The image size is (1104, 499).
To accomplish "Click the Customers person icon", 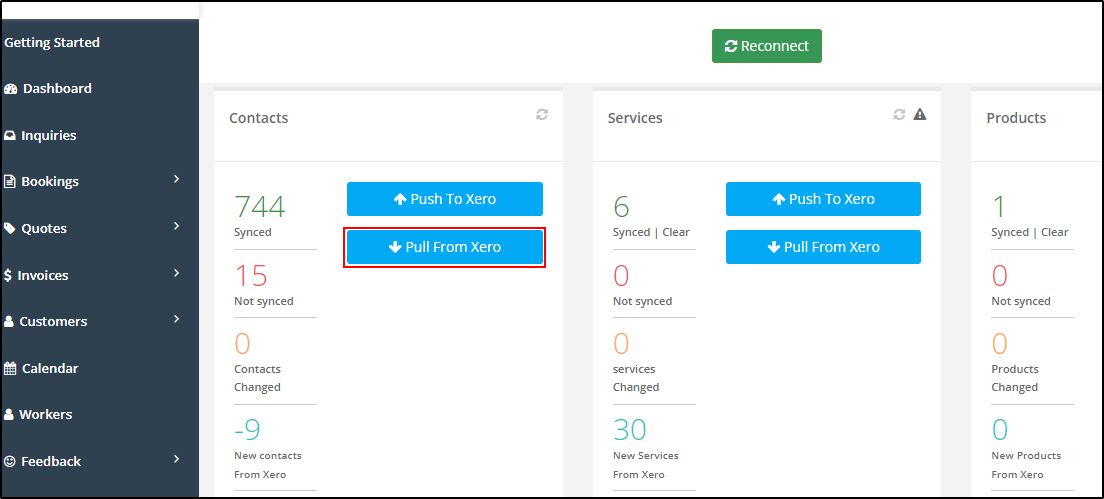I will [x=9, y=322].
